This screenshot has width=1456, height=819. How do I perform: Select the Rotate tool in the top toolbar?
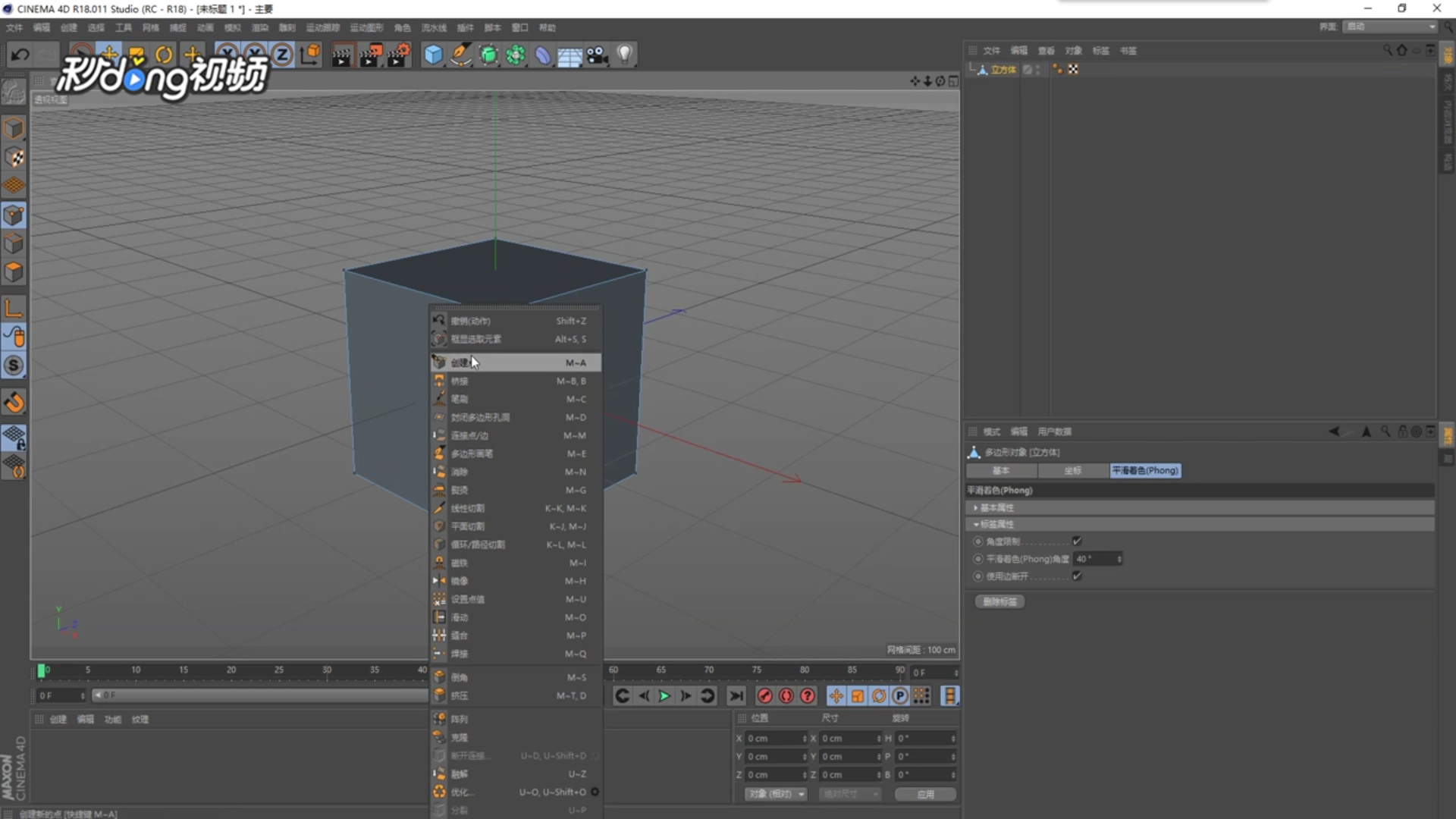(164, 55)
